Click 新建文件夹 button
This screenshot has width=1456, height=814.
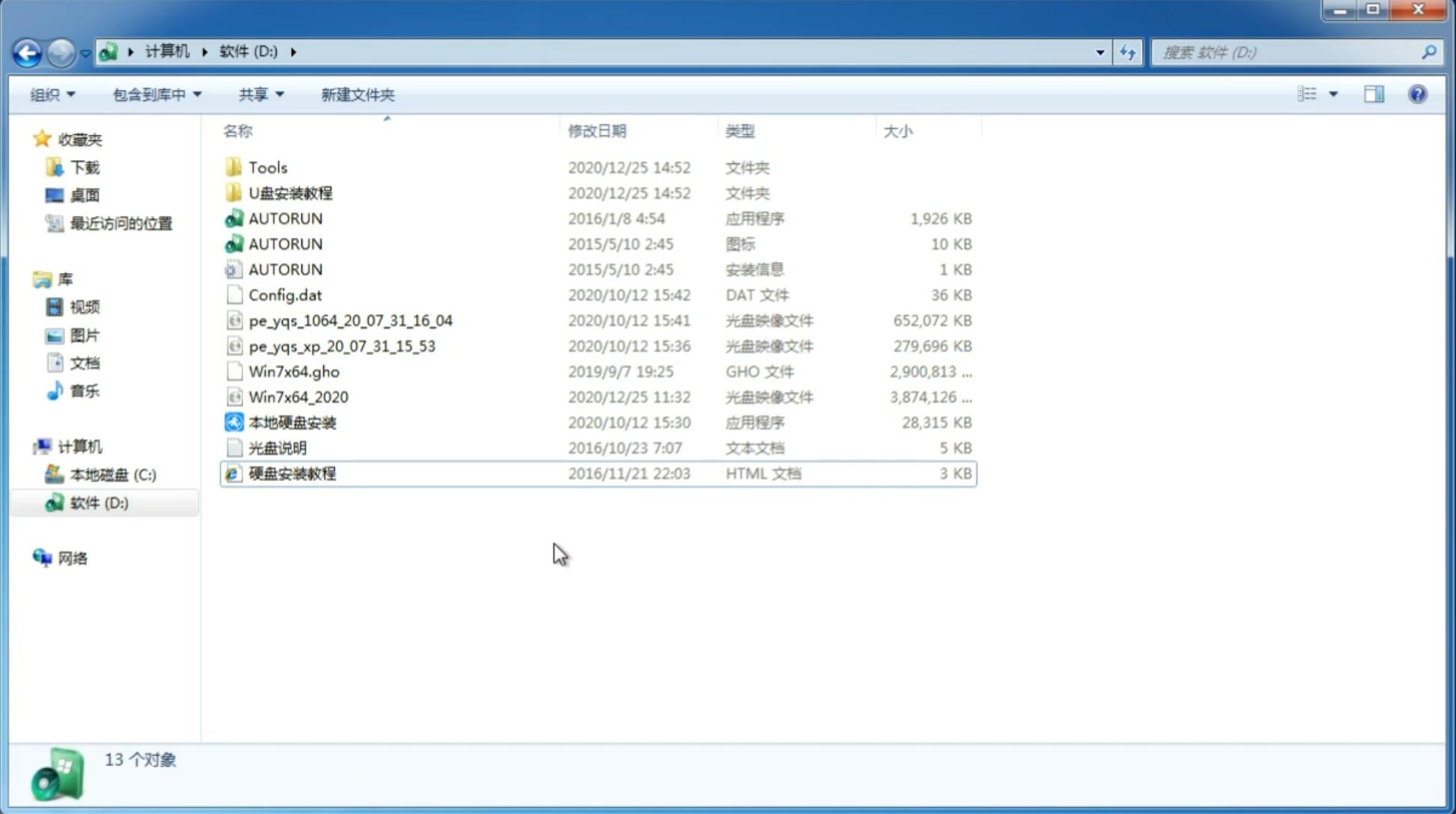(x=357, y=94)
